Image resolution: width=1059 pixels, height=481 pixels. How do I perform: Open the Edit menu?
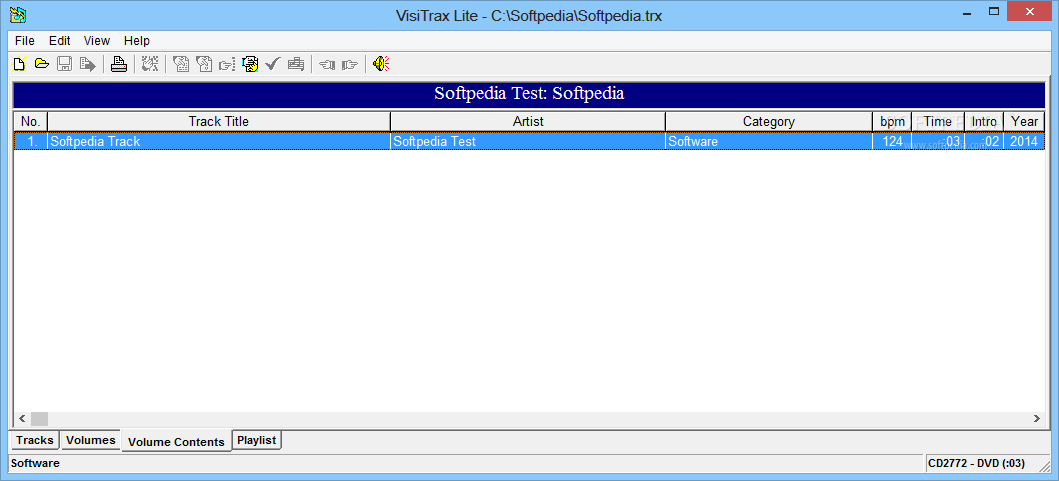point(59,41)
